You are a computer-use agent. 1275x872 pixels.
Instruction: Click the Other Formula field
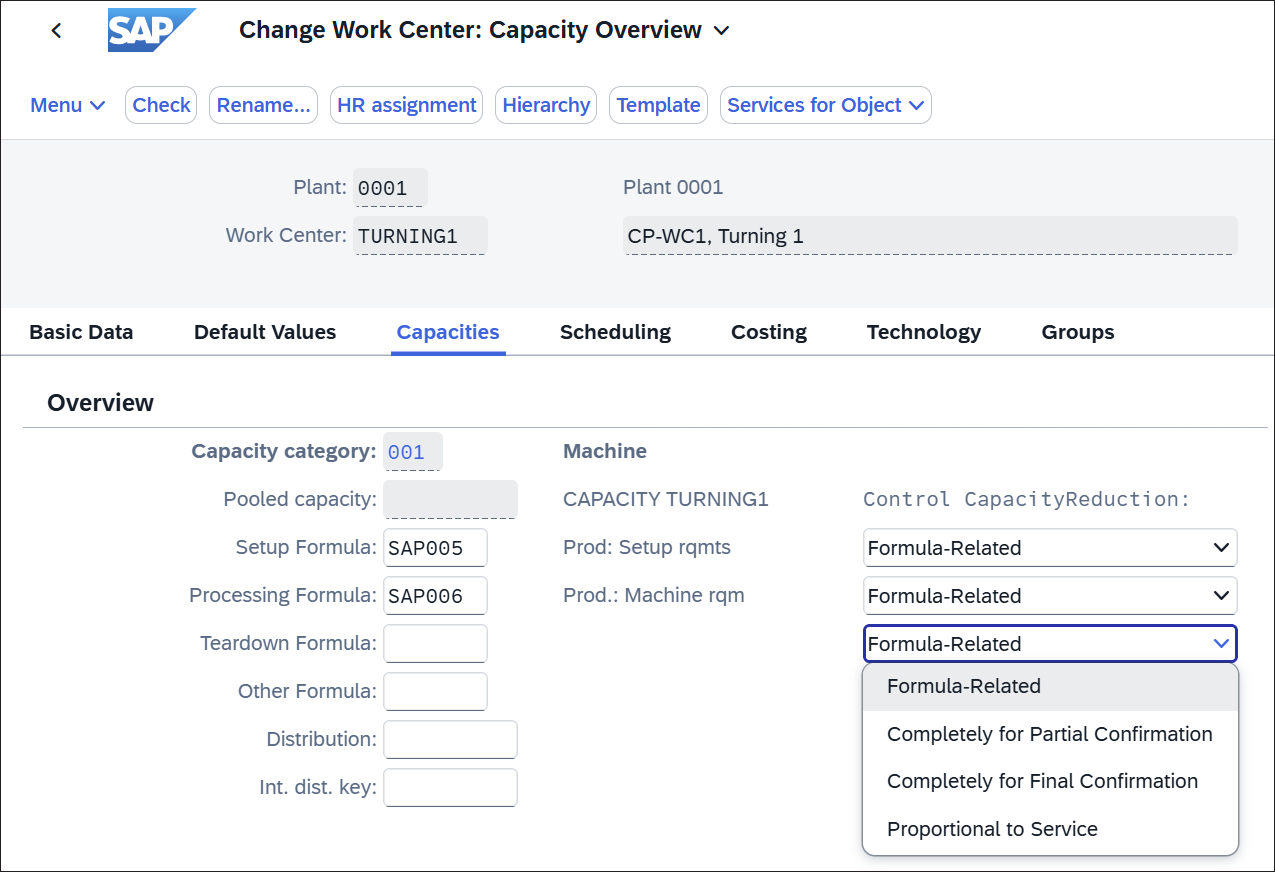tap(436, 692)
